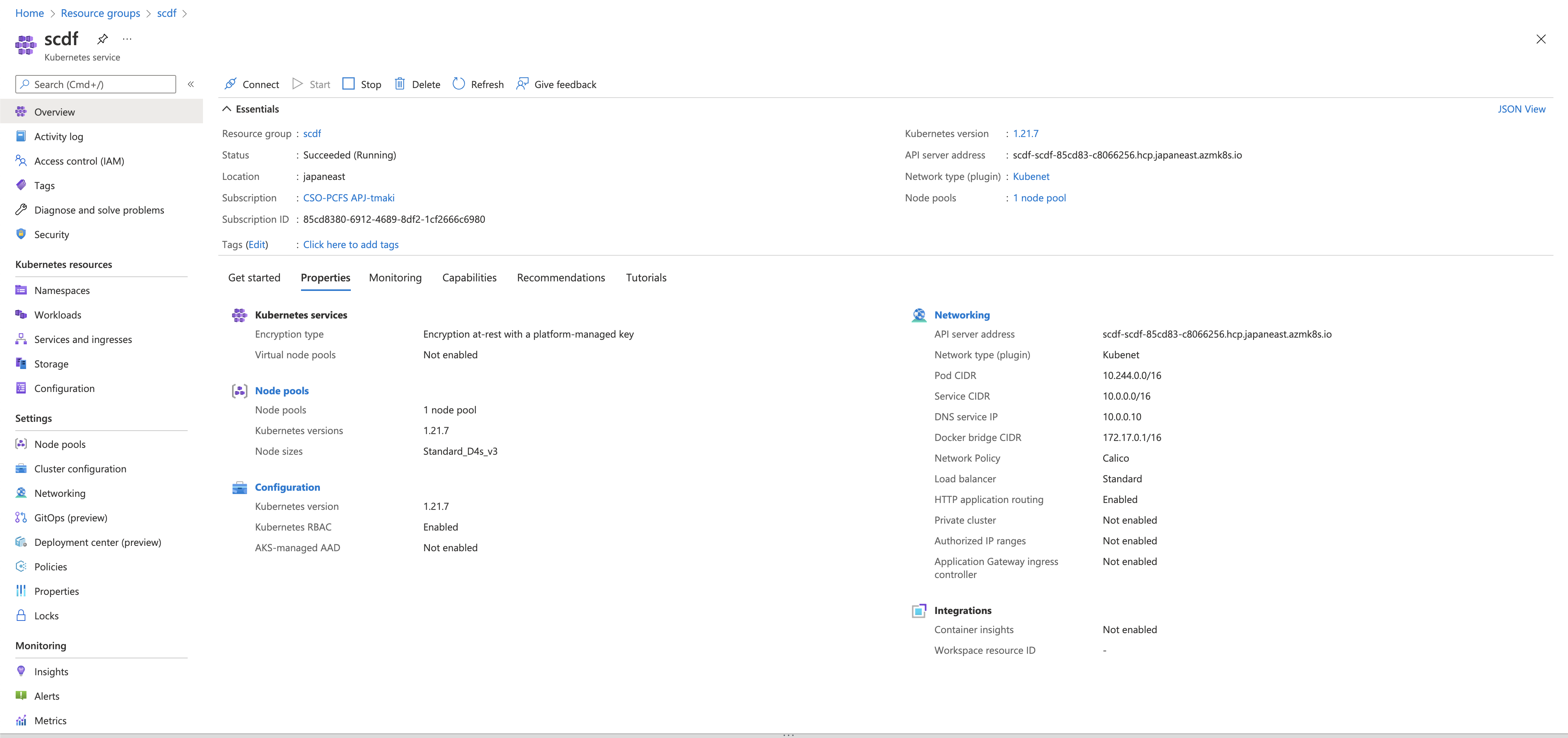
Task: Open the Namespaces icon
Action: (x=21, y=290)
